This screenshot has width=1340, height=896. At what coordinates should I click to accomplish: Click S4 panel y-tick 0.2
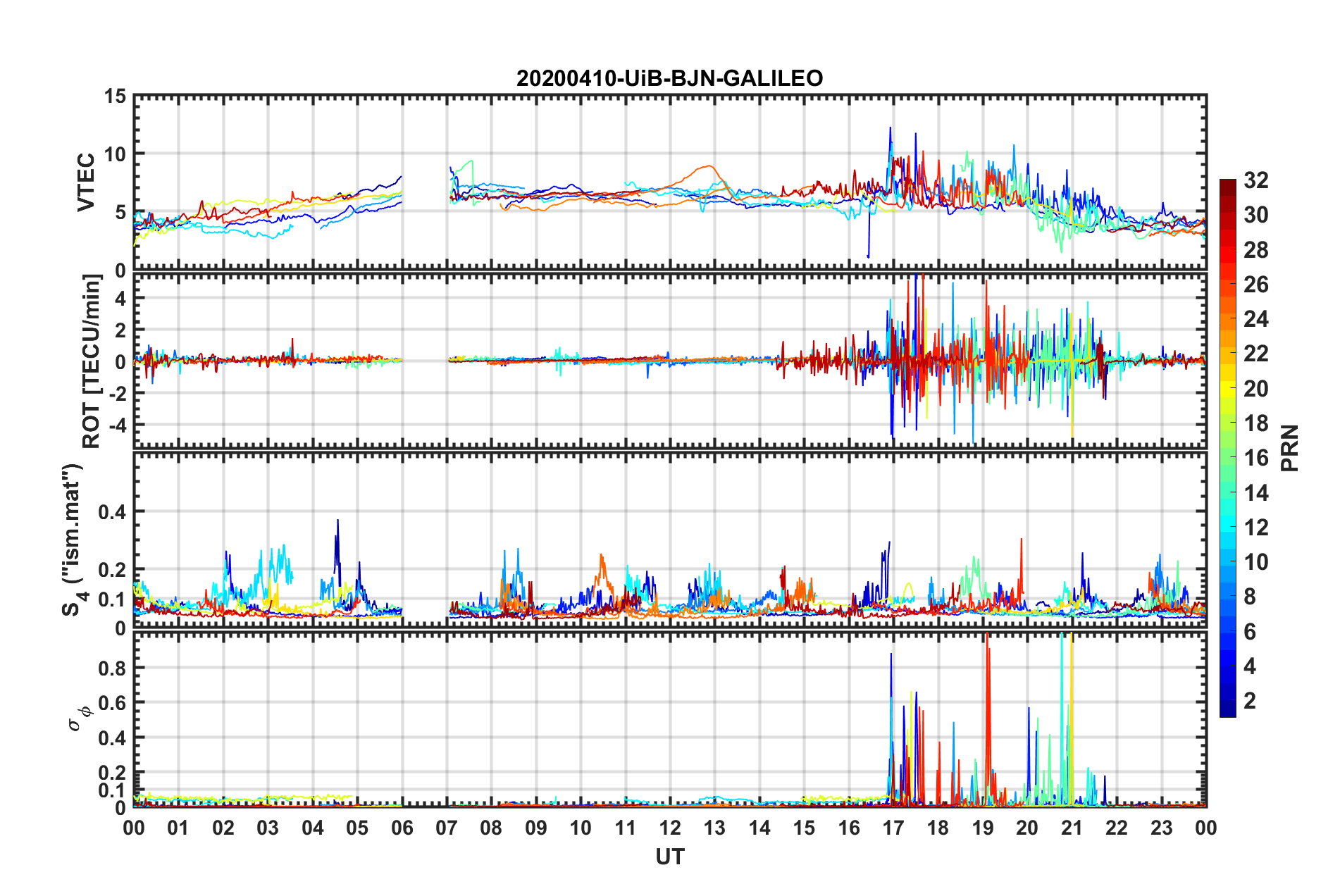(x=112, y=570)
